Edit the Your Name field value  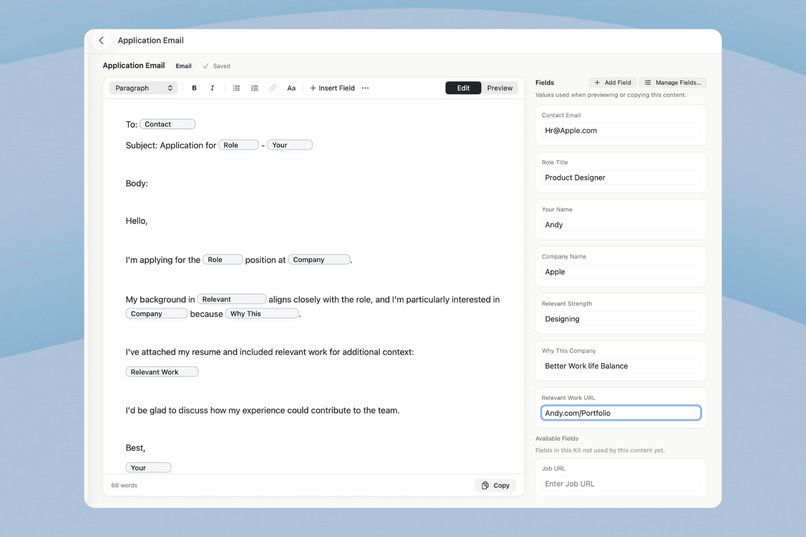621,225
